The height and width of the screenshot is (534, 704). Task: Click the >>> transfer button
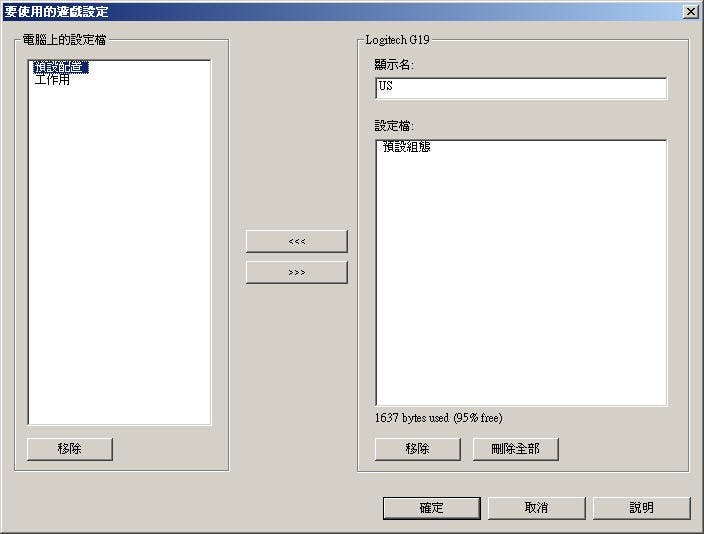pos(297,273)
